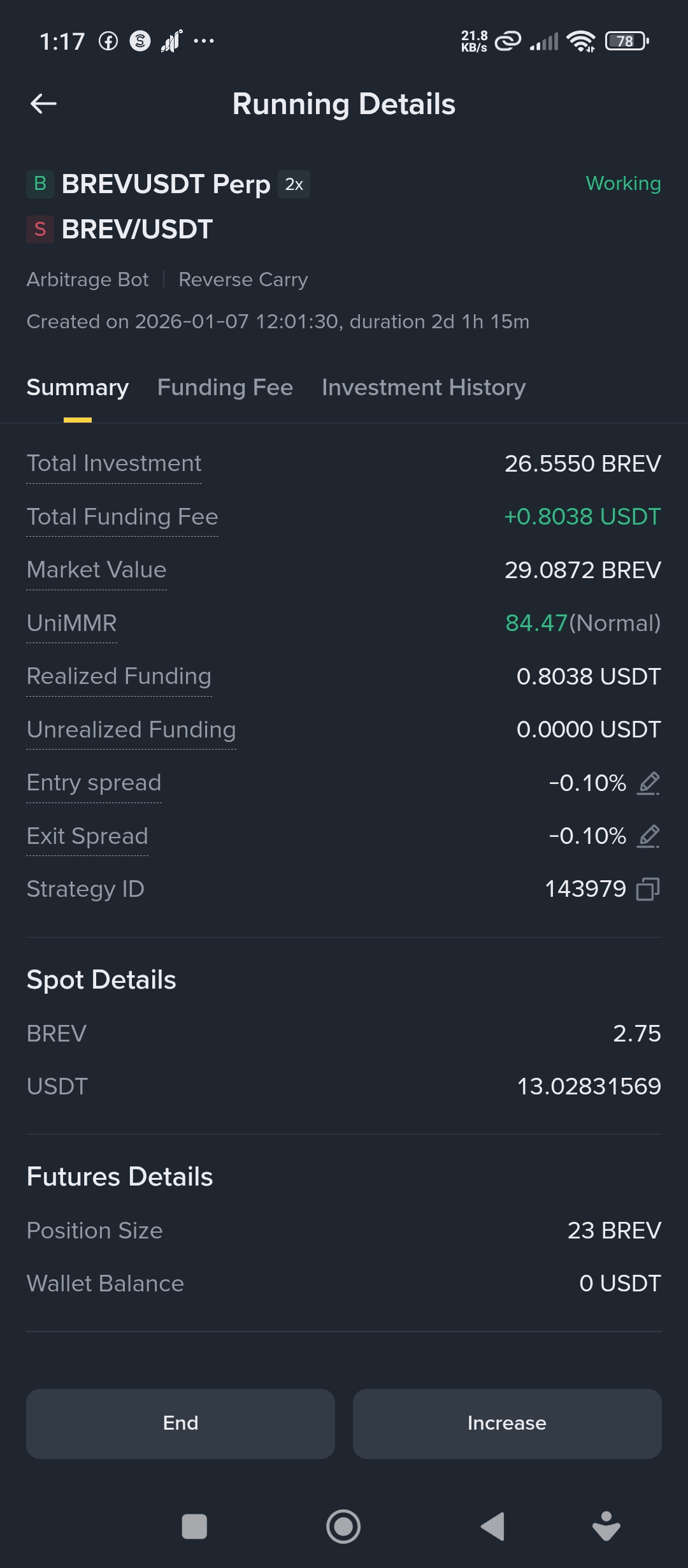Edit the Entry spread pencil icon
Image resolution: width=688 pixels, height=1568 pixels.
click(x=649, y=783)
